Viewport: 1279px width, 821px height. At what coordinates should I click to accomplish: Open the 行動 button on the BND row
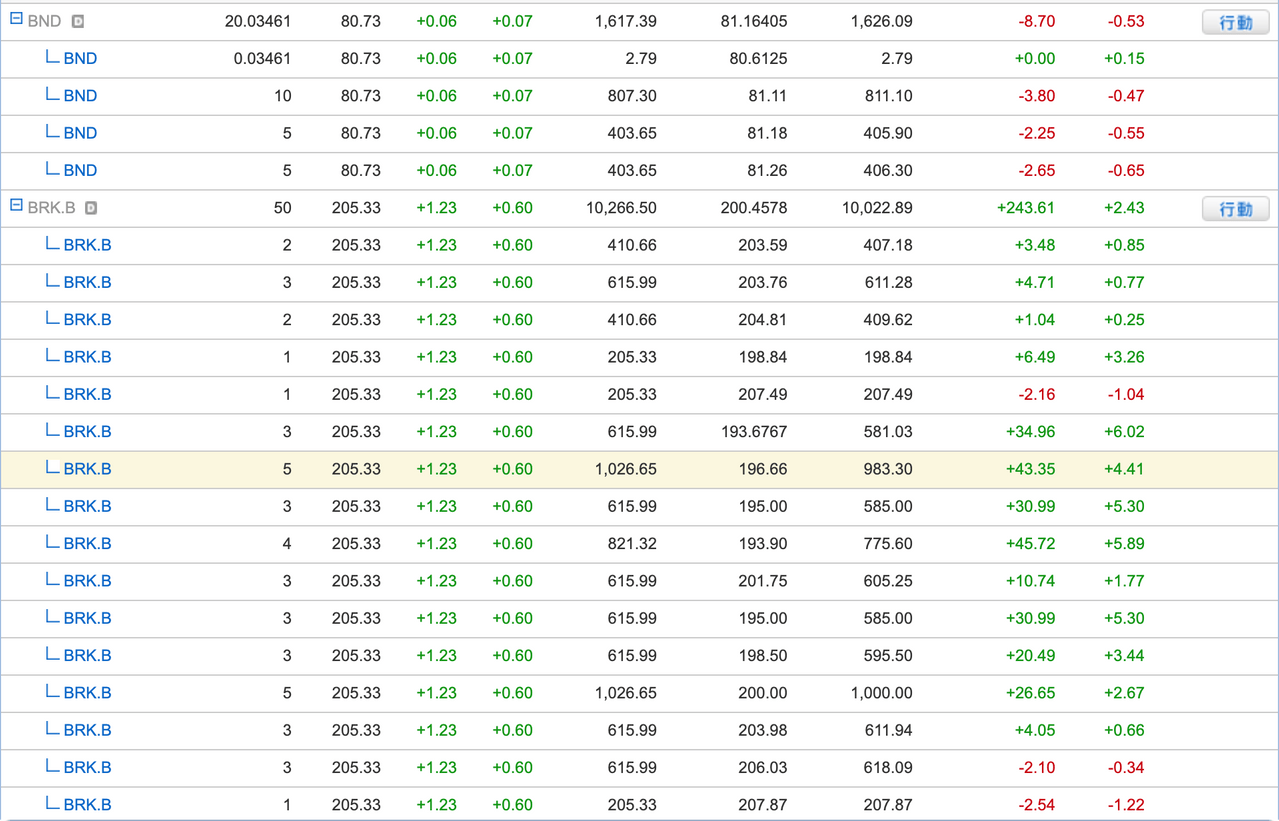coord(1236,22)
